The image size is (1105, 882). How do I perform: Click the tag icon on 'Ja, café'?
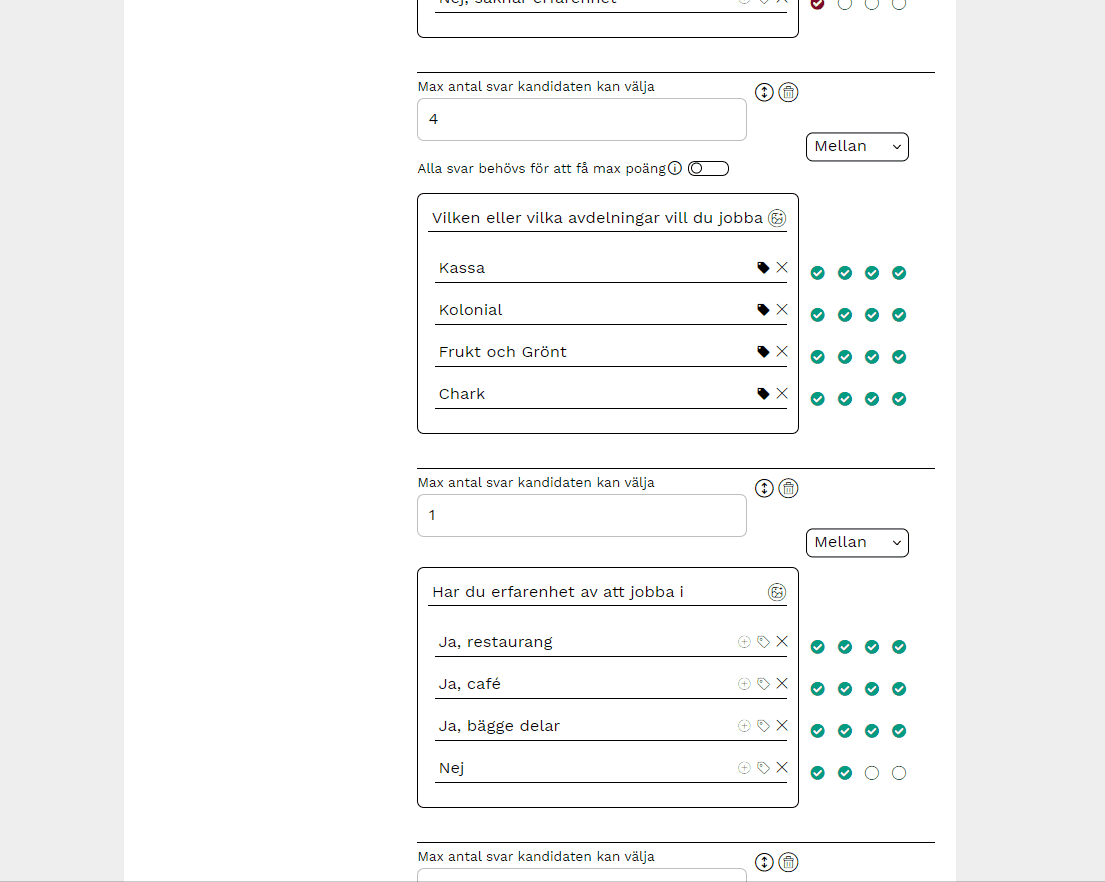pos(763,684)
